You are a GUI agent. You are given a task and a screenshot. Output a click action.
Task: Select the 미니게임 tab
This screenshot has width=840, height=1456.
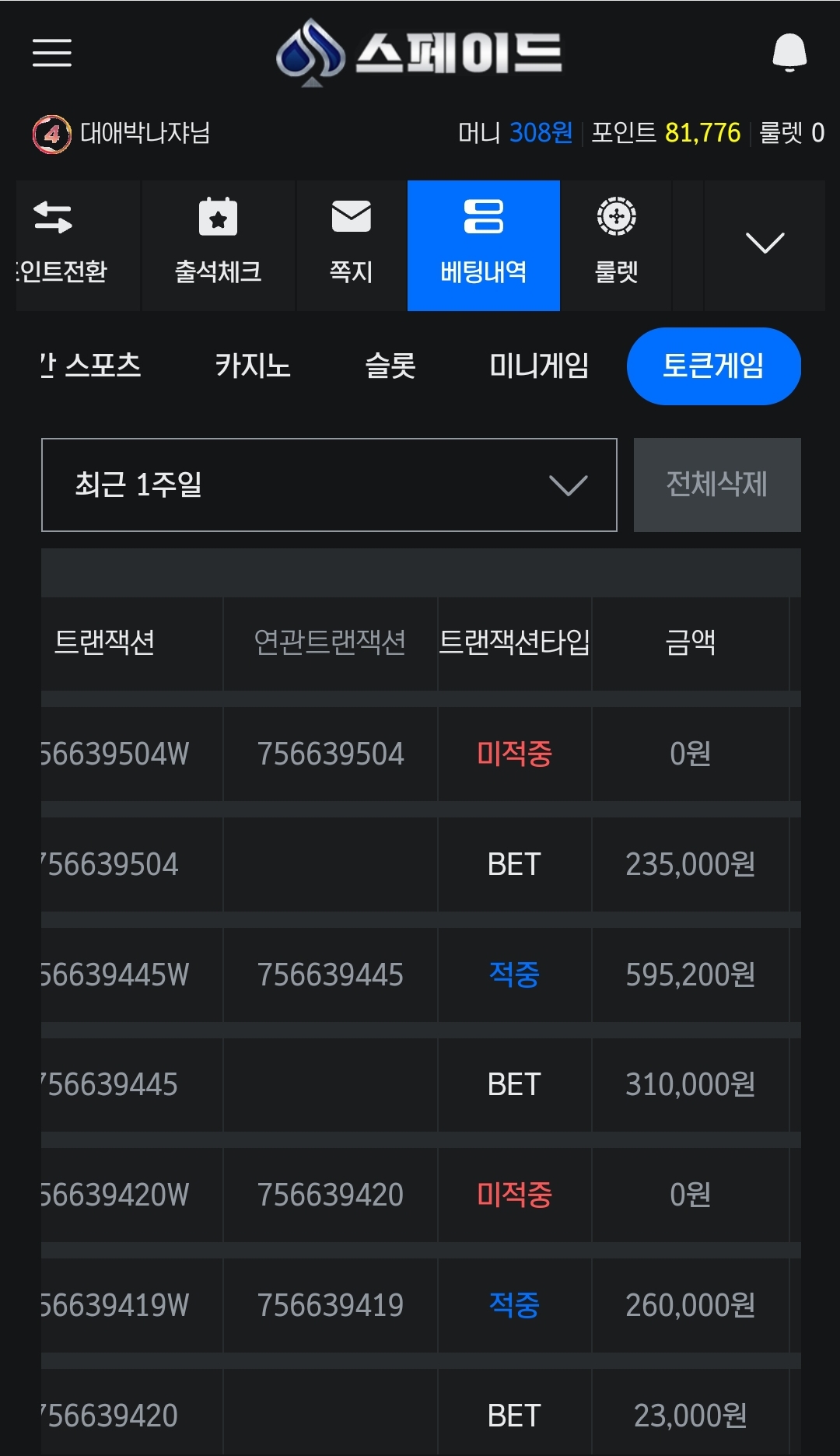539,366
